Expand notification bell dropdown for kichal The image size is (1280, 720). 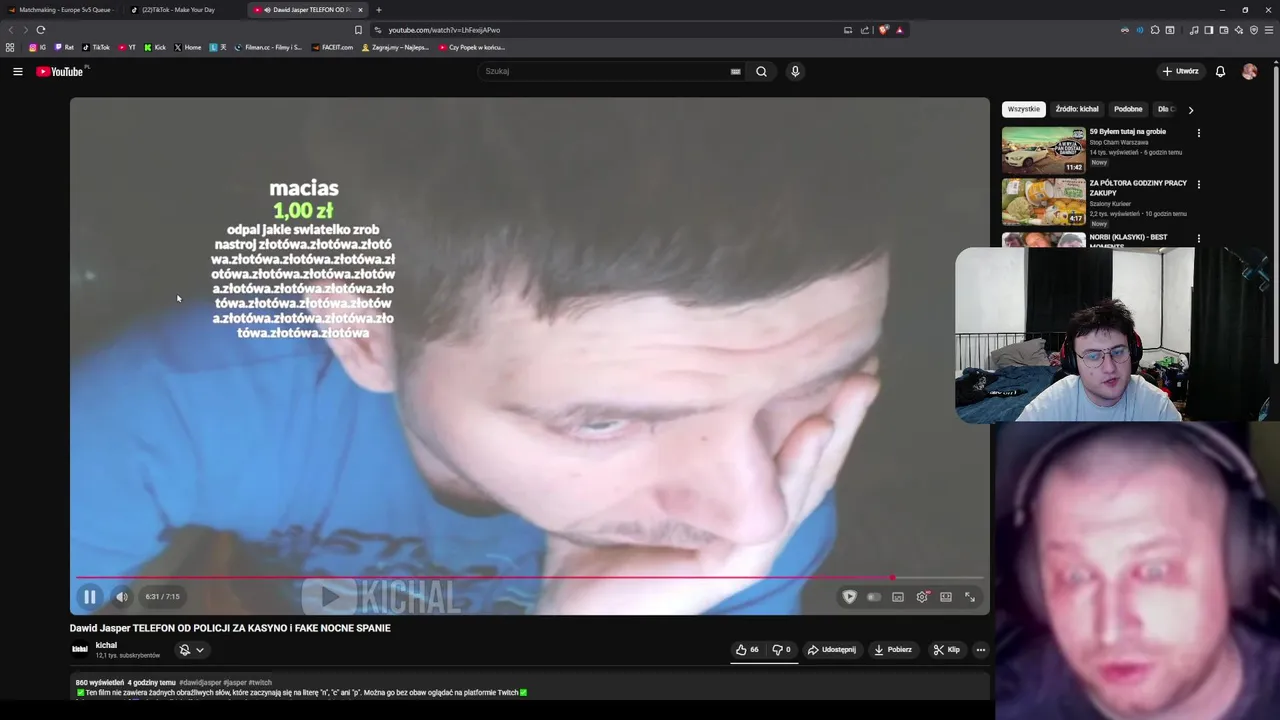pyautogui.click(x=190, y=650)
